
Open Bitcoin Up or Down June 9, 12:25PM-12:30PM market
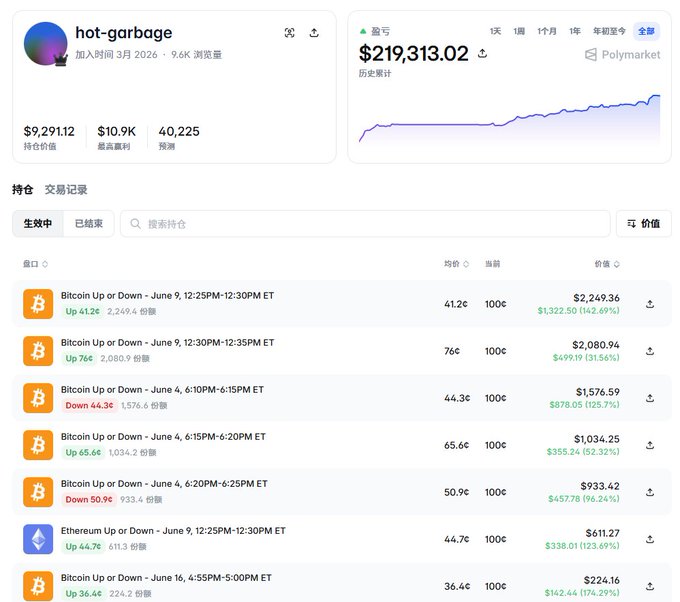point(167,295)
